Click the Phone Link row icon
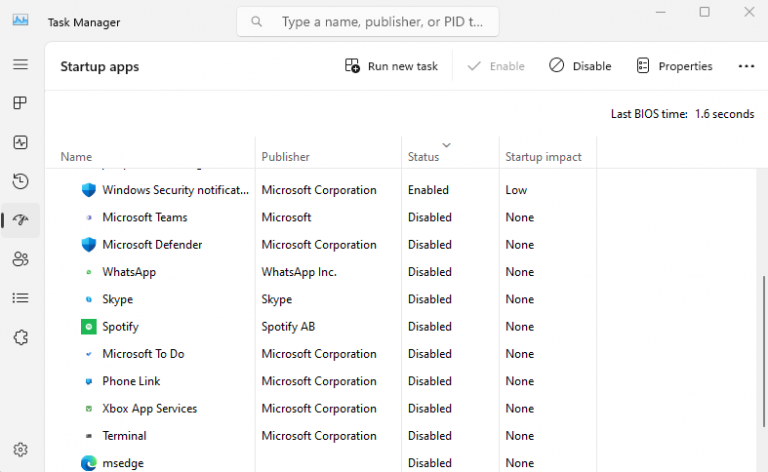The image size is (768, 472). (x=89, y=381)
